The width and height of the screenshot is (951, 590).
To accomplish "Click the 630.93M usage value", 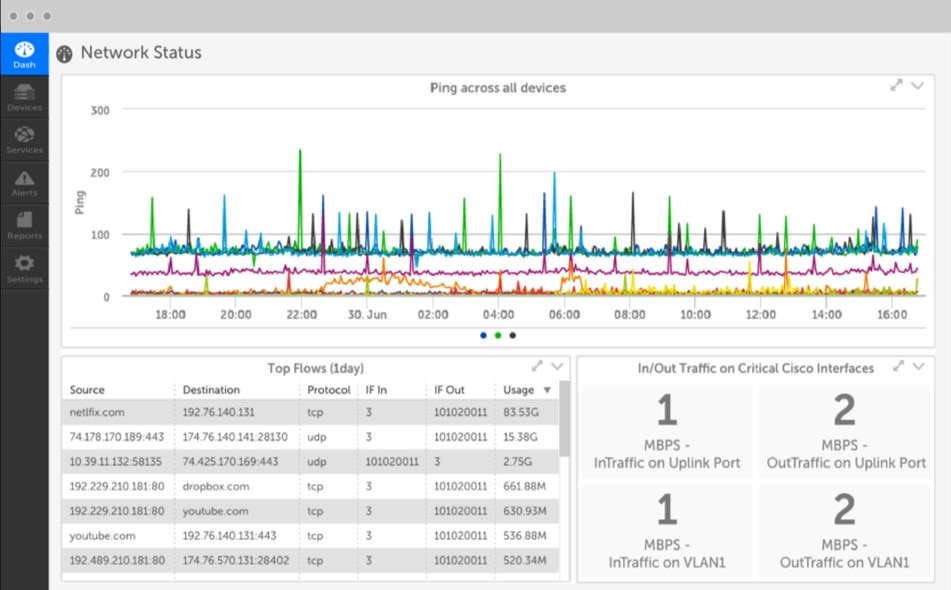I will (525, 511).
